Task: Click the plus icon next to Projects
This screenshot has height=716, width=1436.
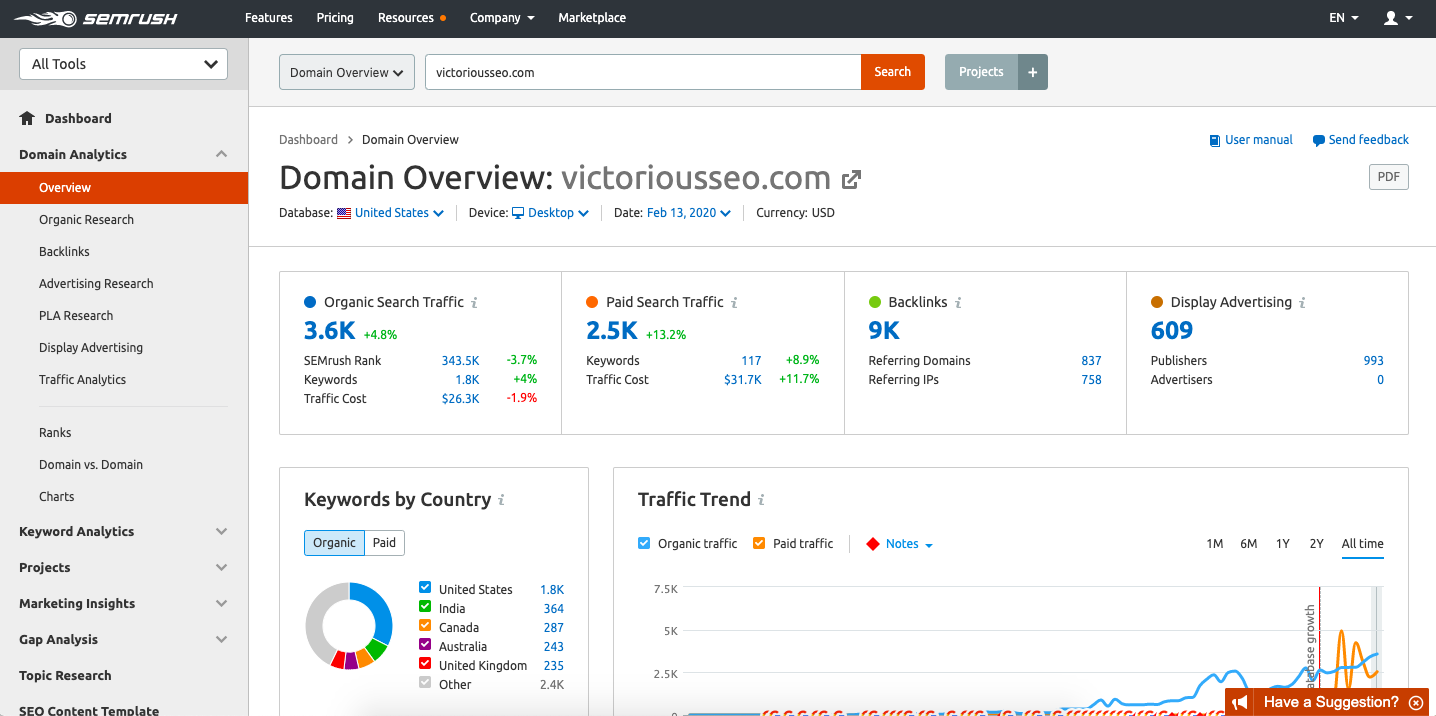Action: (x=1033, y=72)
